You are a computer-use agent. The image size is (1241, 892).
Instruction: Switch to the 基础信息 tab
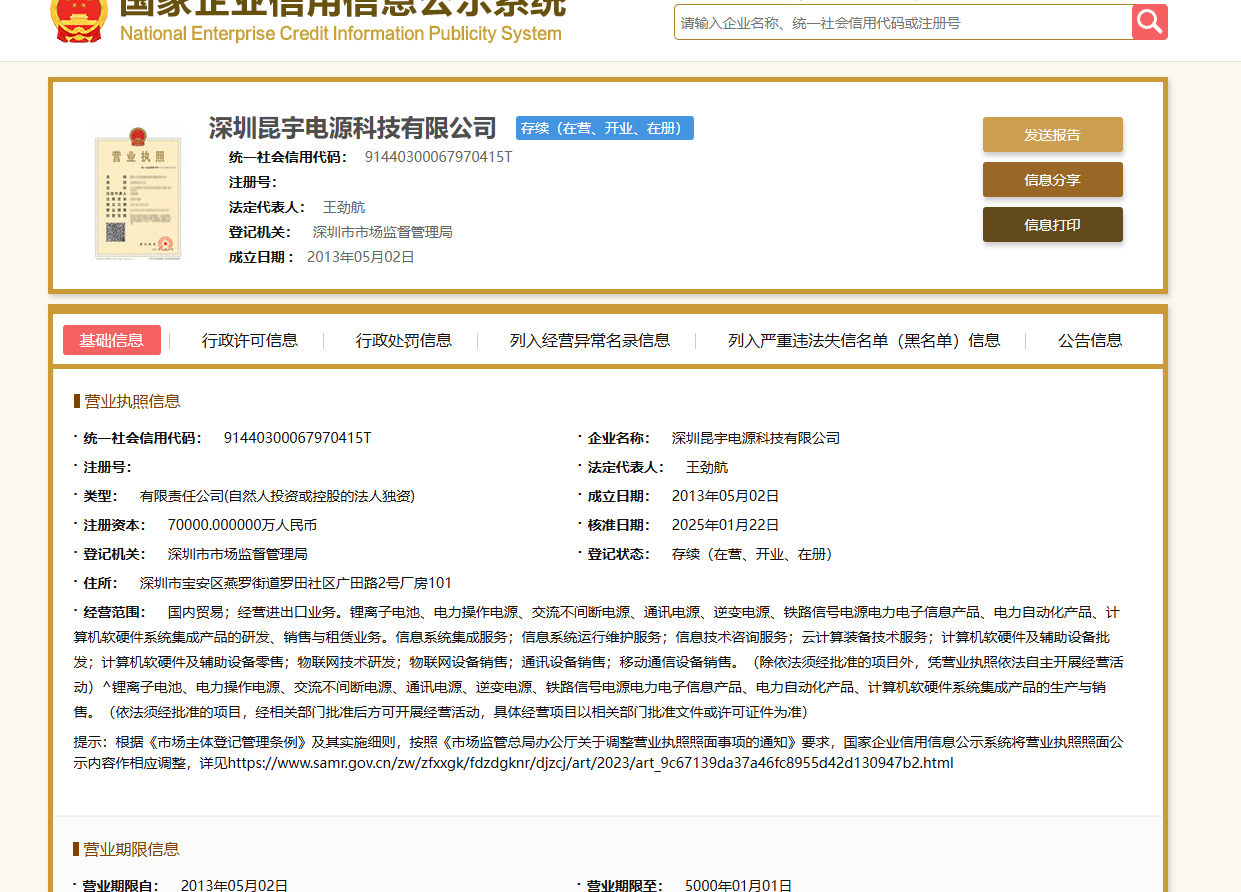(x=112, y=340)
